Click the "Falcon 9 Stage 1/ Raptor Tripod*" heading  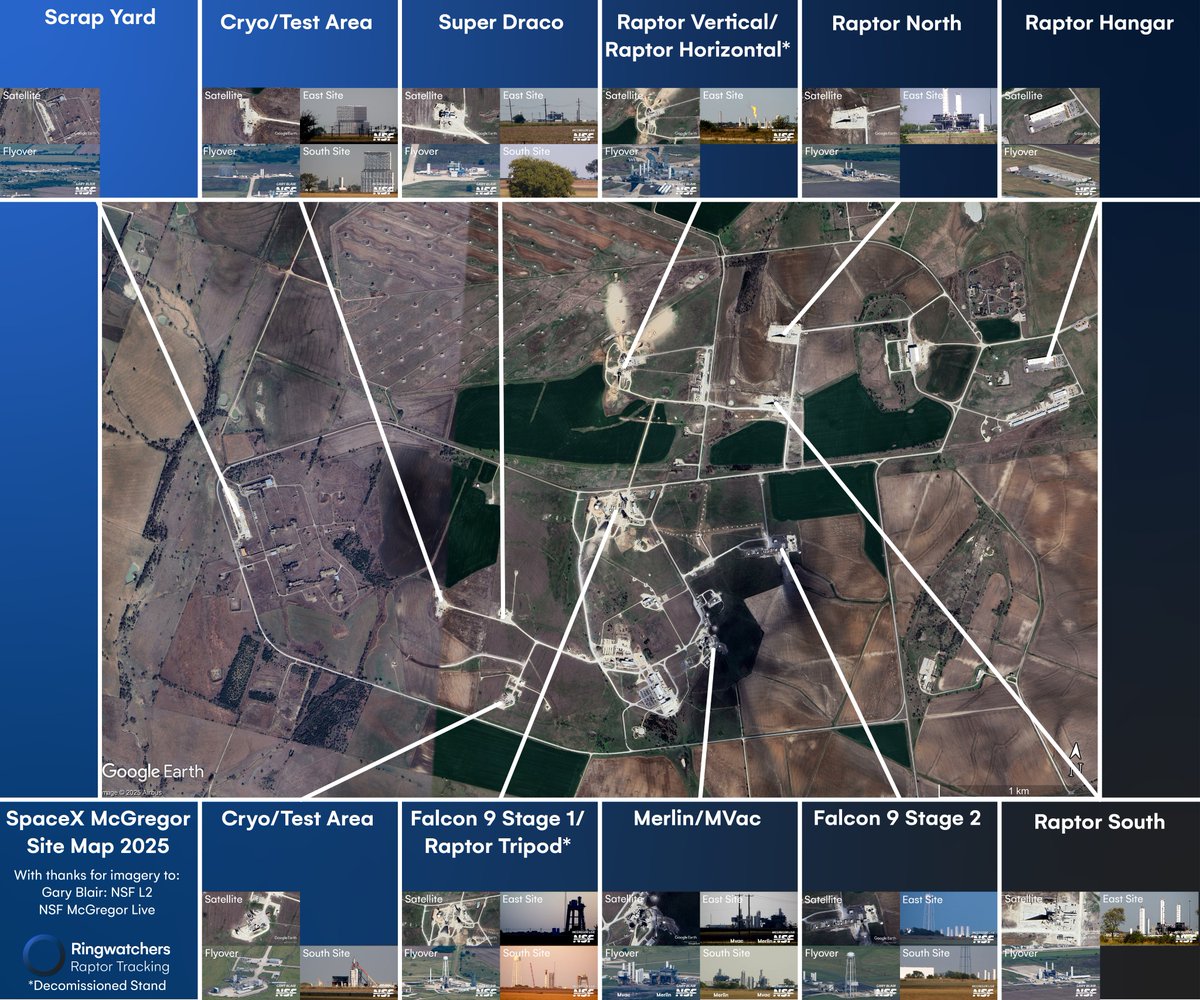(500, 833)
